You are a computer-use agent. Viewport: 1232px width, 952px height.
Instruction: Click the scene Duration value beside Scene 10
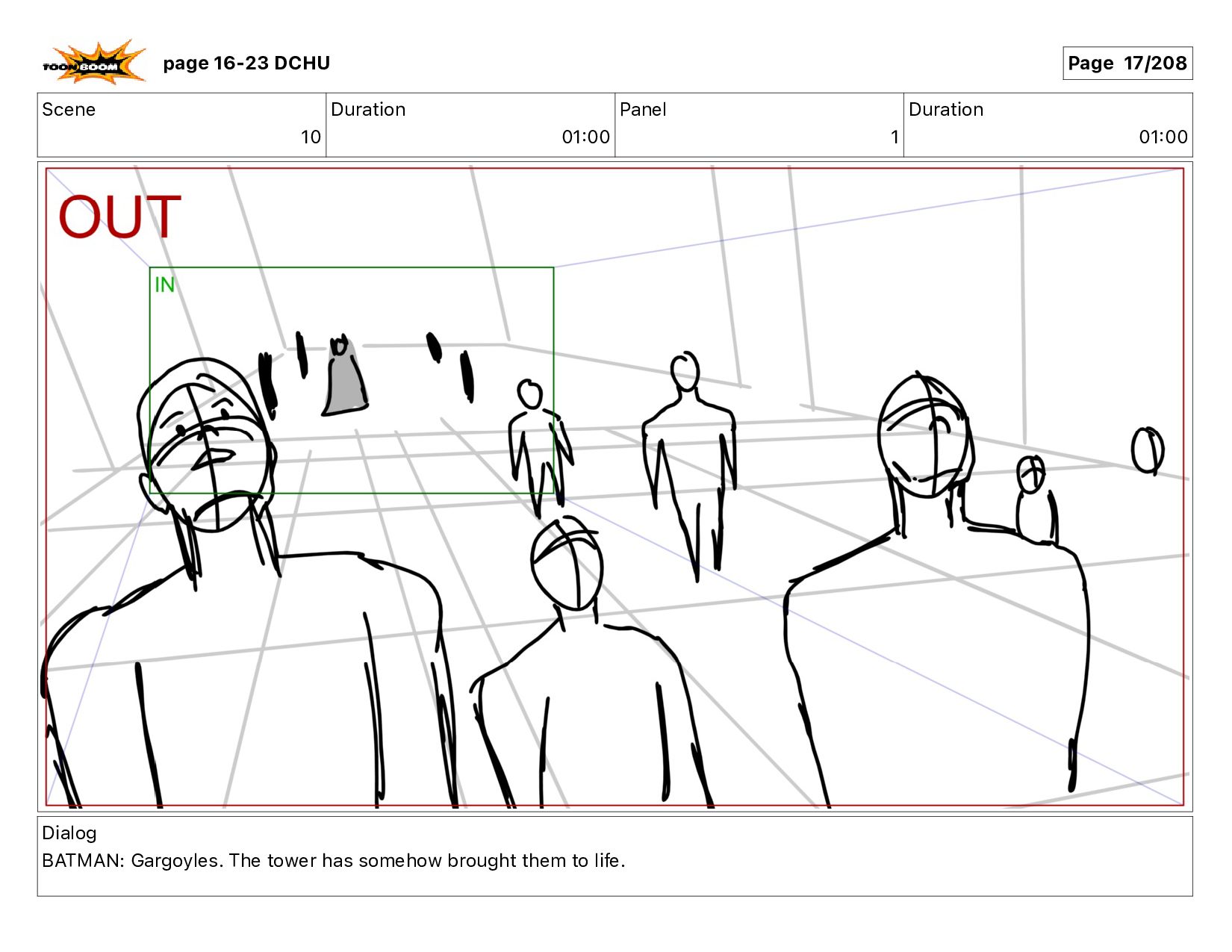coord(586,137)
